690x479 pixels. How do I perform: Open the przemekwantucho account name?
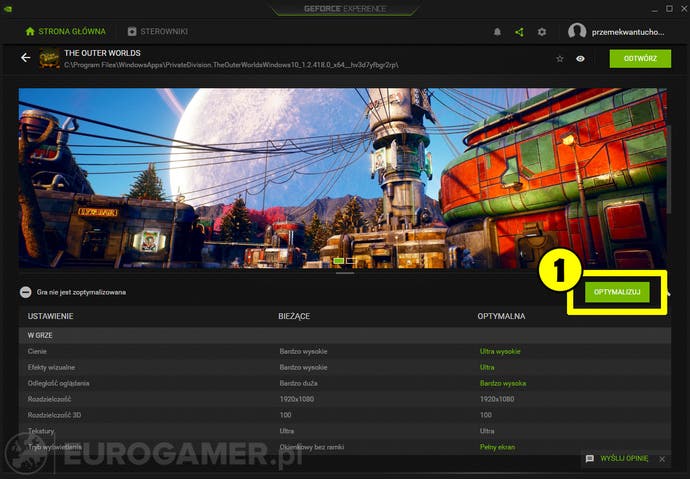(628, 32)
